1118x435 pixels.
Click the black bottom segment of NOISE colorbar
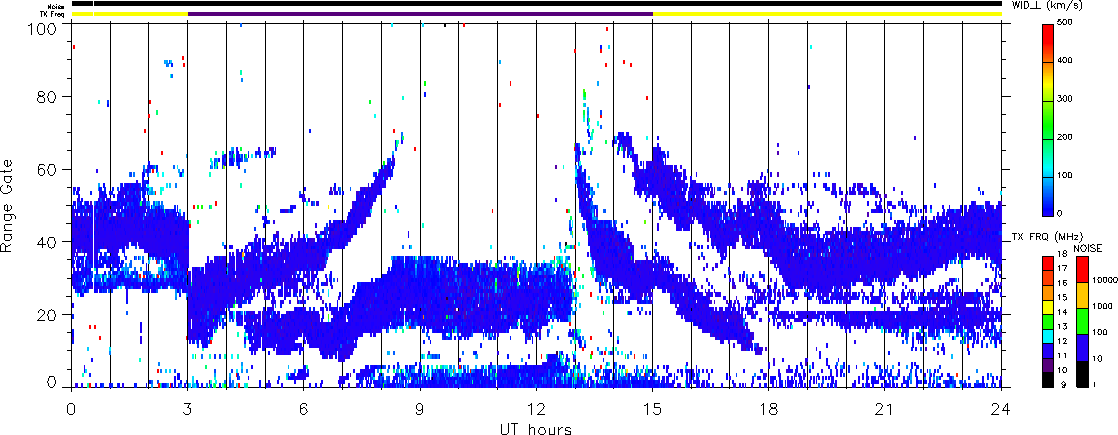click(1083, 378)
